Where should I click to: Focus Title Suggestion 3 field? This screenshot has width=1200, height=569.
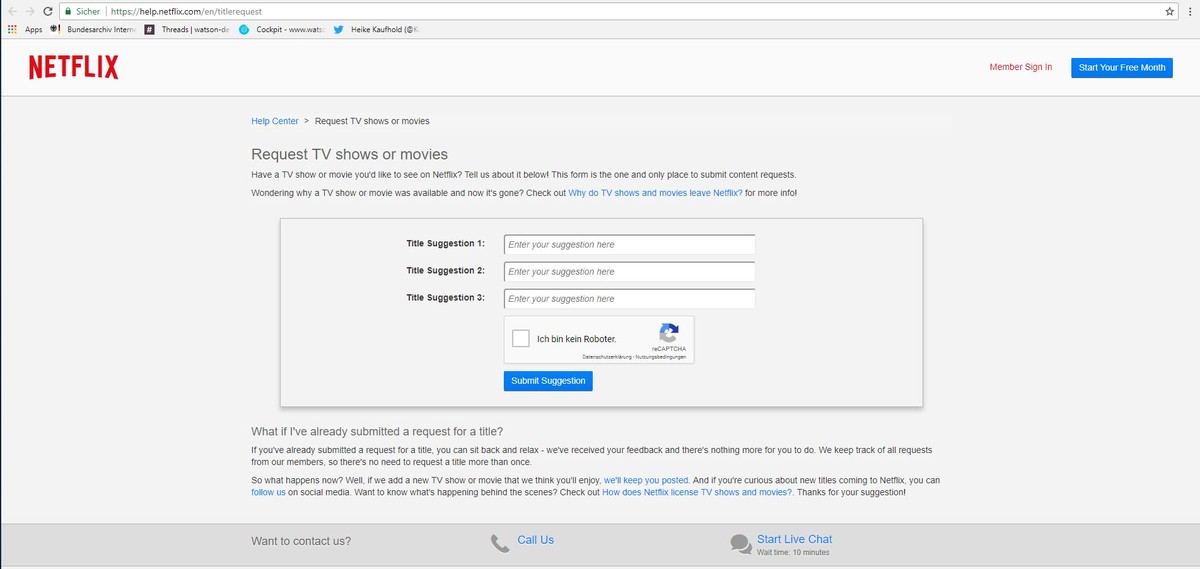[629, 299]
